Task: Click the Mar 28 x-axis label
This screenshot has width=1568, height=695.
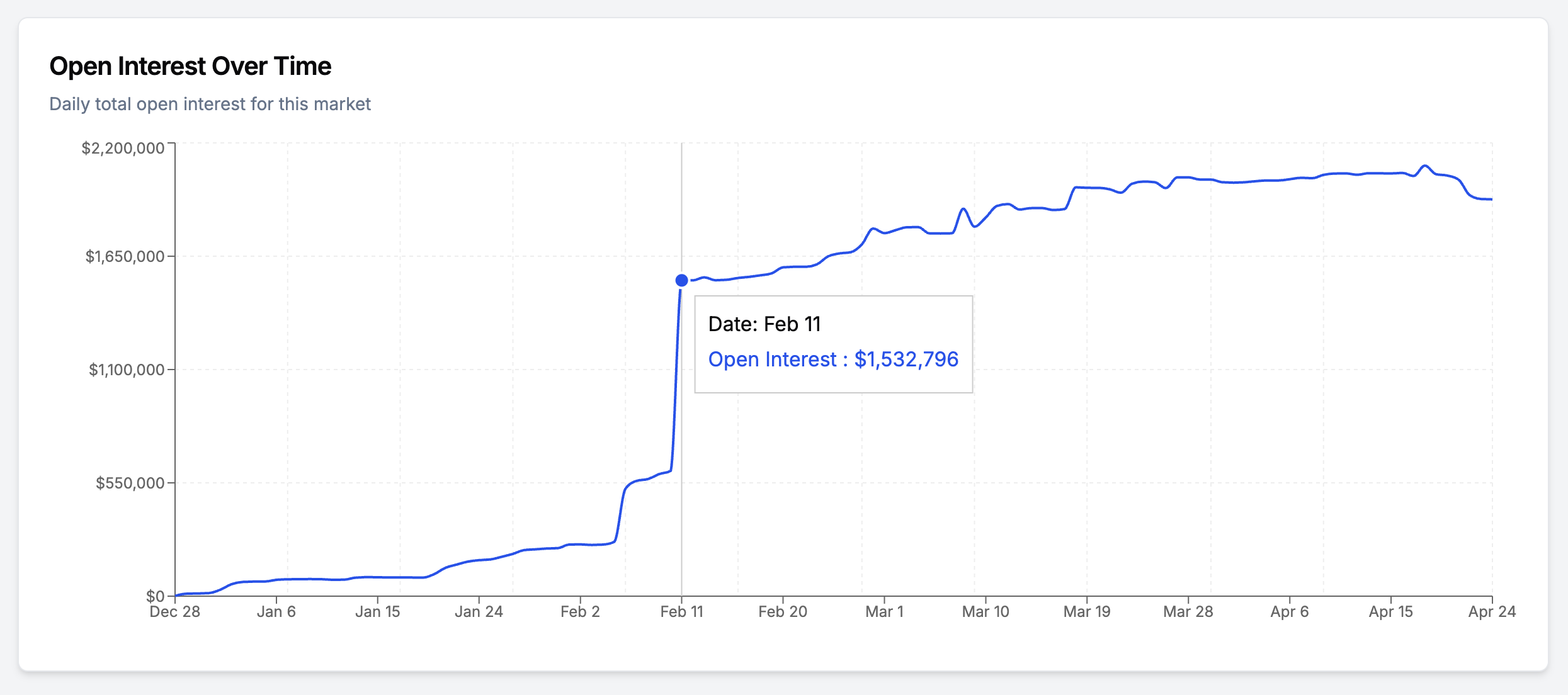Action: point(1188,611)
